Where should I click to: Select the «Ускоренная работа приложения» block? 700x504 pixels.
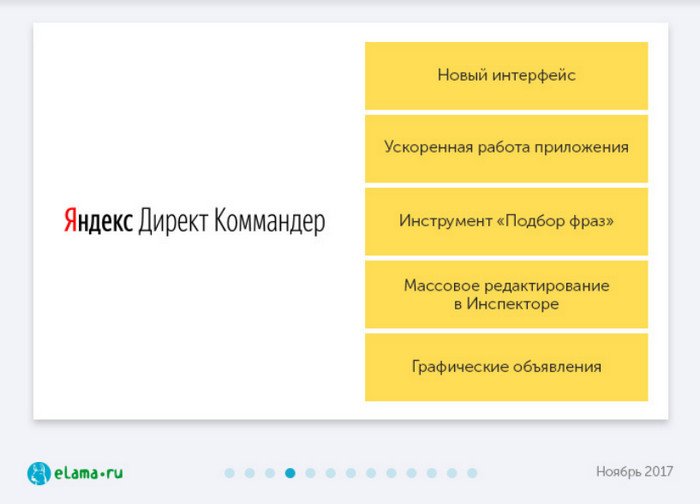tap(506, 149)
